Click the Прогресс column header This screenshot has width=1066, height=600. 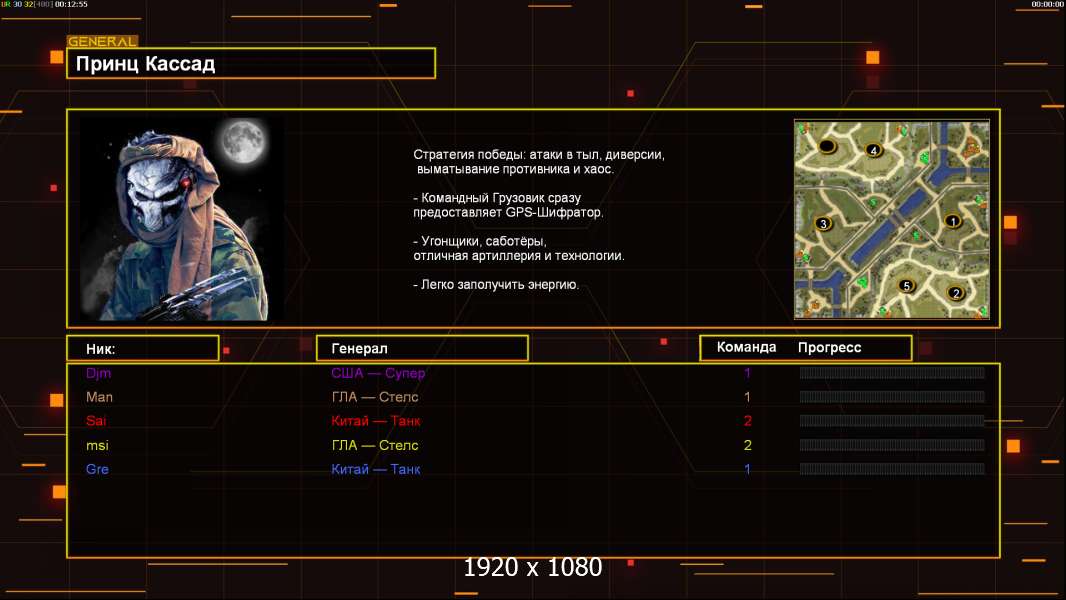pos(829,347)
